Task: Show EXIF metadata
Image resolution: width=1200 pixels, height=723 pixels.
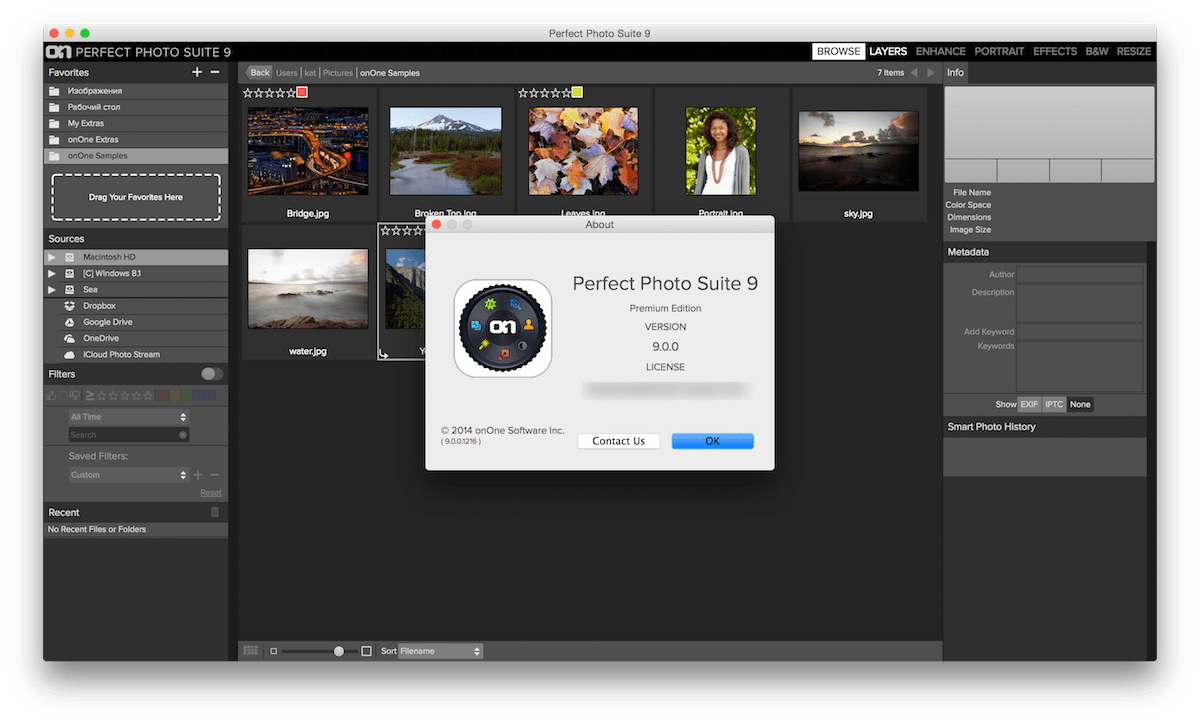Action: coord(1029,404)
